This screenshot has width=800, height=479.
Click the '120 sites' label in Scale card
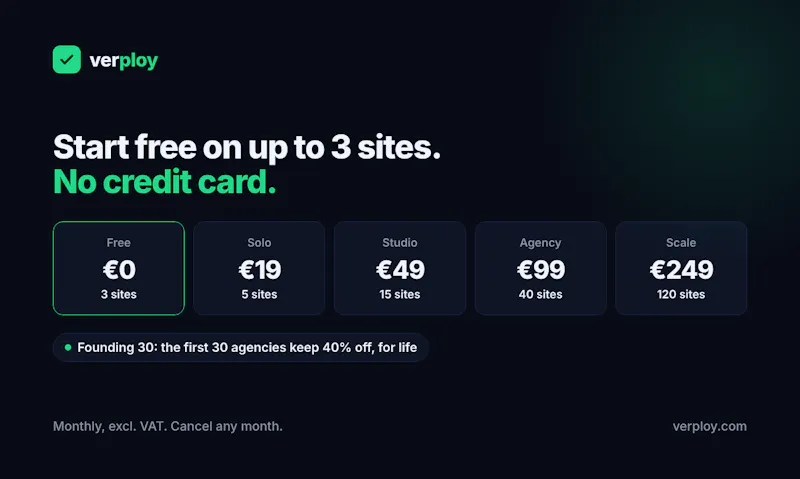click(681, 294)
